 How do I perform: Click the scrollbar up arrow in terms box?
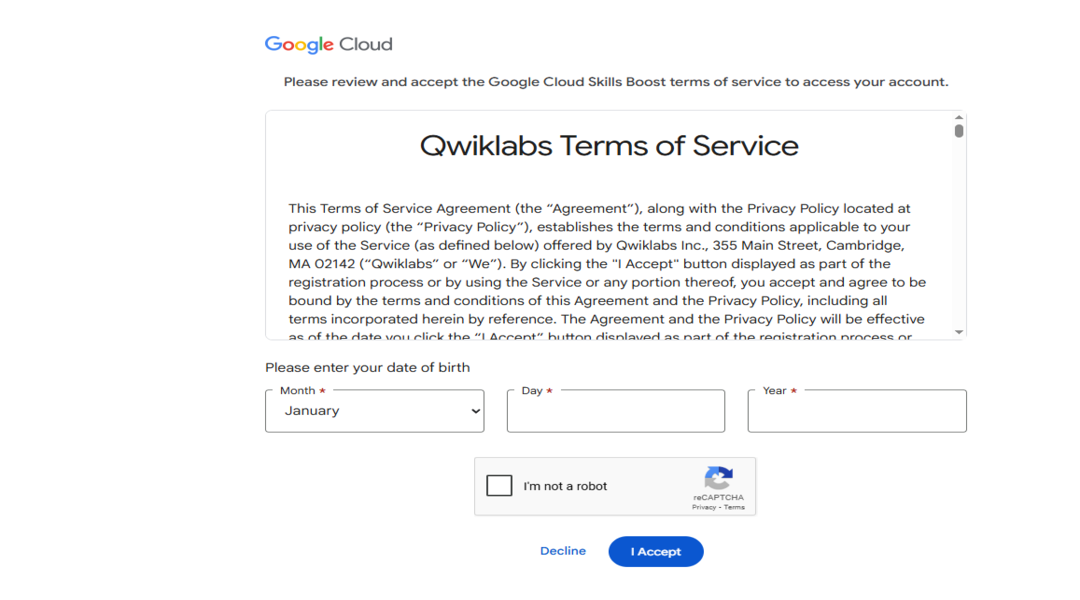pyautogui.click(x=959, y=117)
